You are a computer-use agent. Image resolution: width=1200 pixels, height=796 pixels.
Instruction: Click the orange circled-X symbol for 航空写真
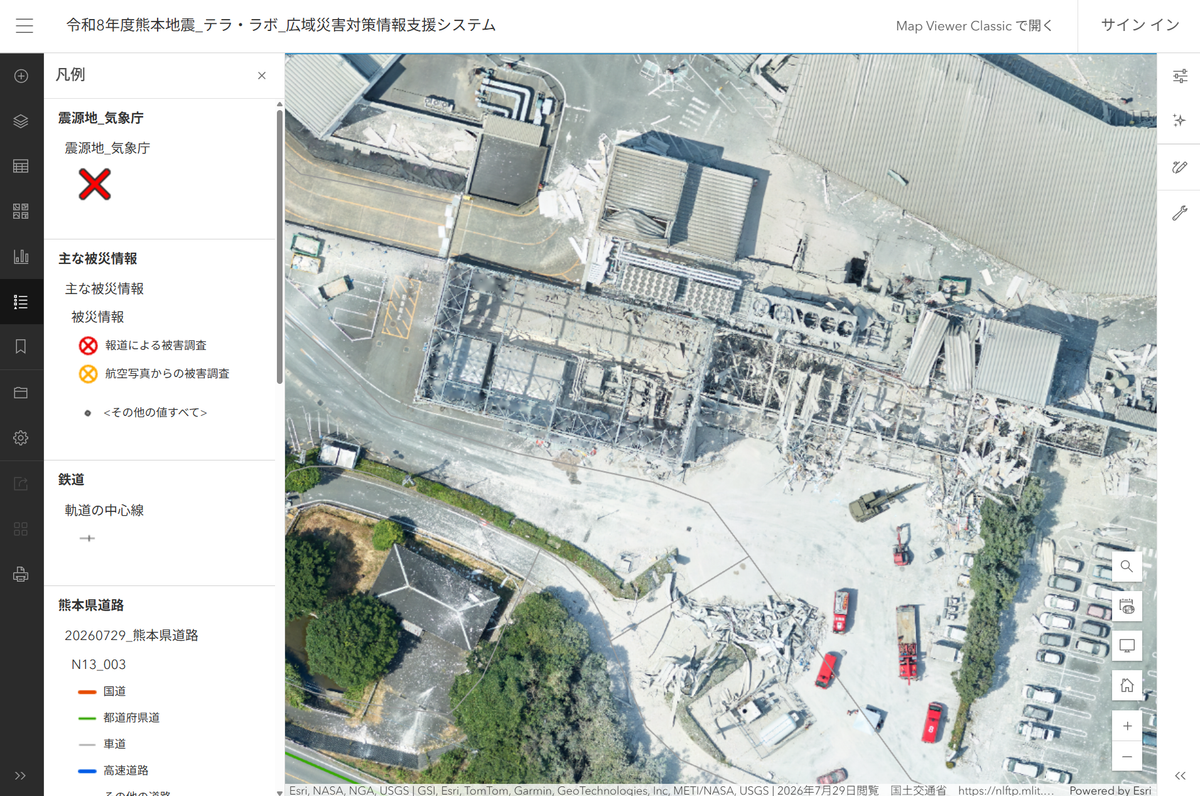point(88,374)
